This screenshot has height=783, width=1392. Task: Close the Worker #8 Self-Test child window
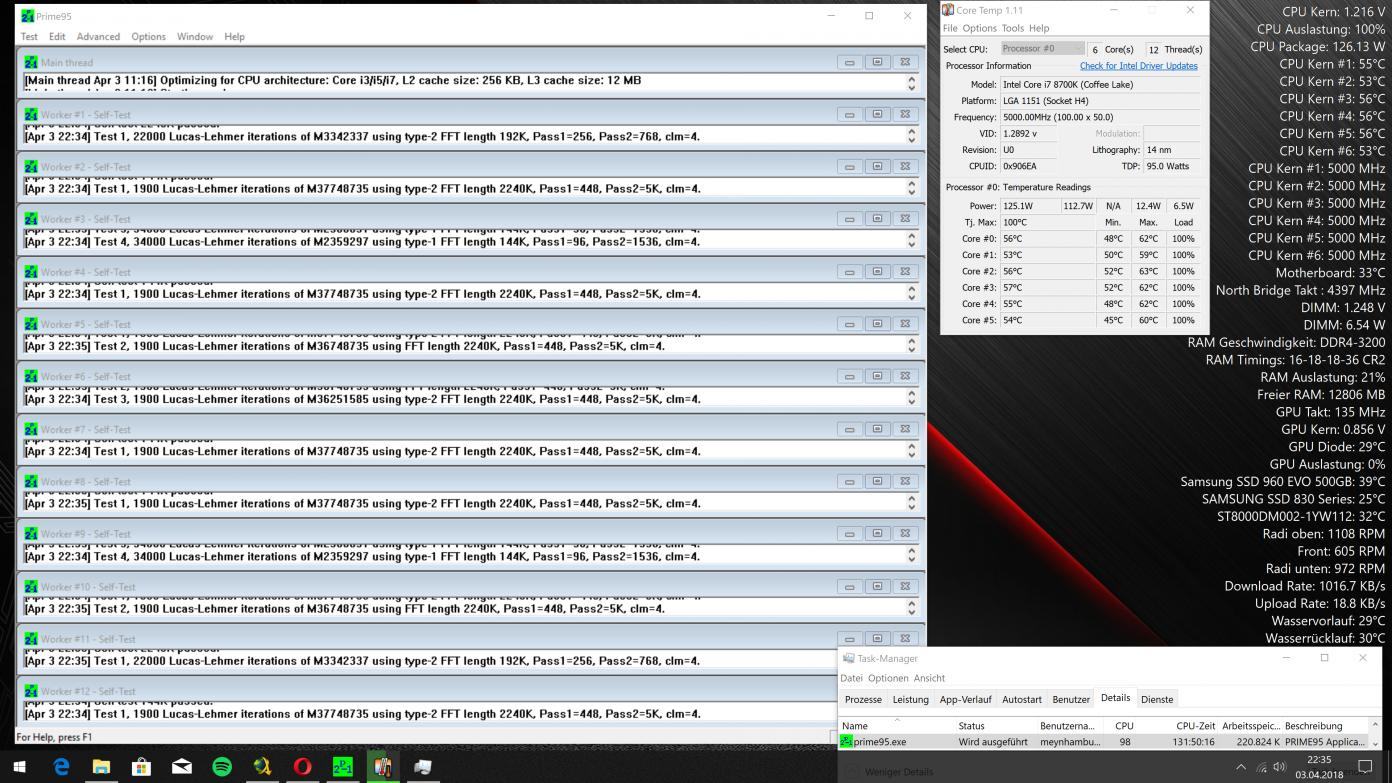click(905, 481)
